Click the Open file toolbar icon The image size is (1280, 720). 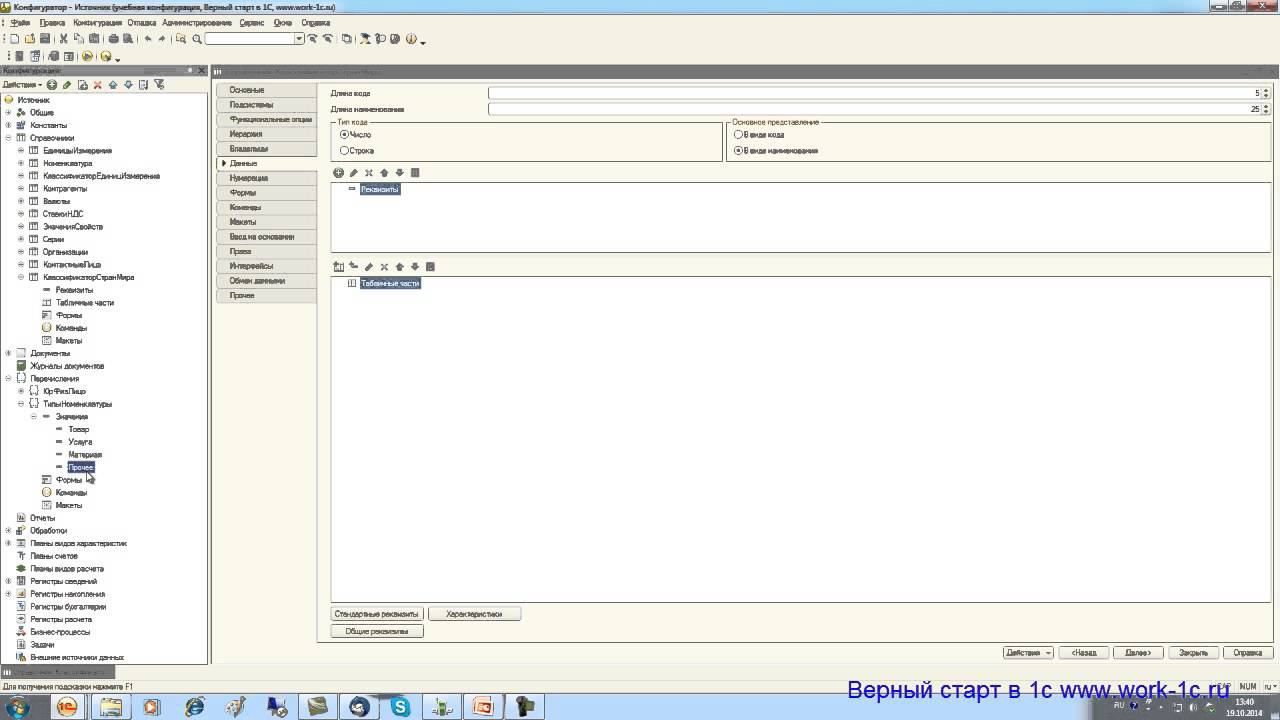pos(30,39)
